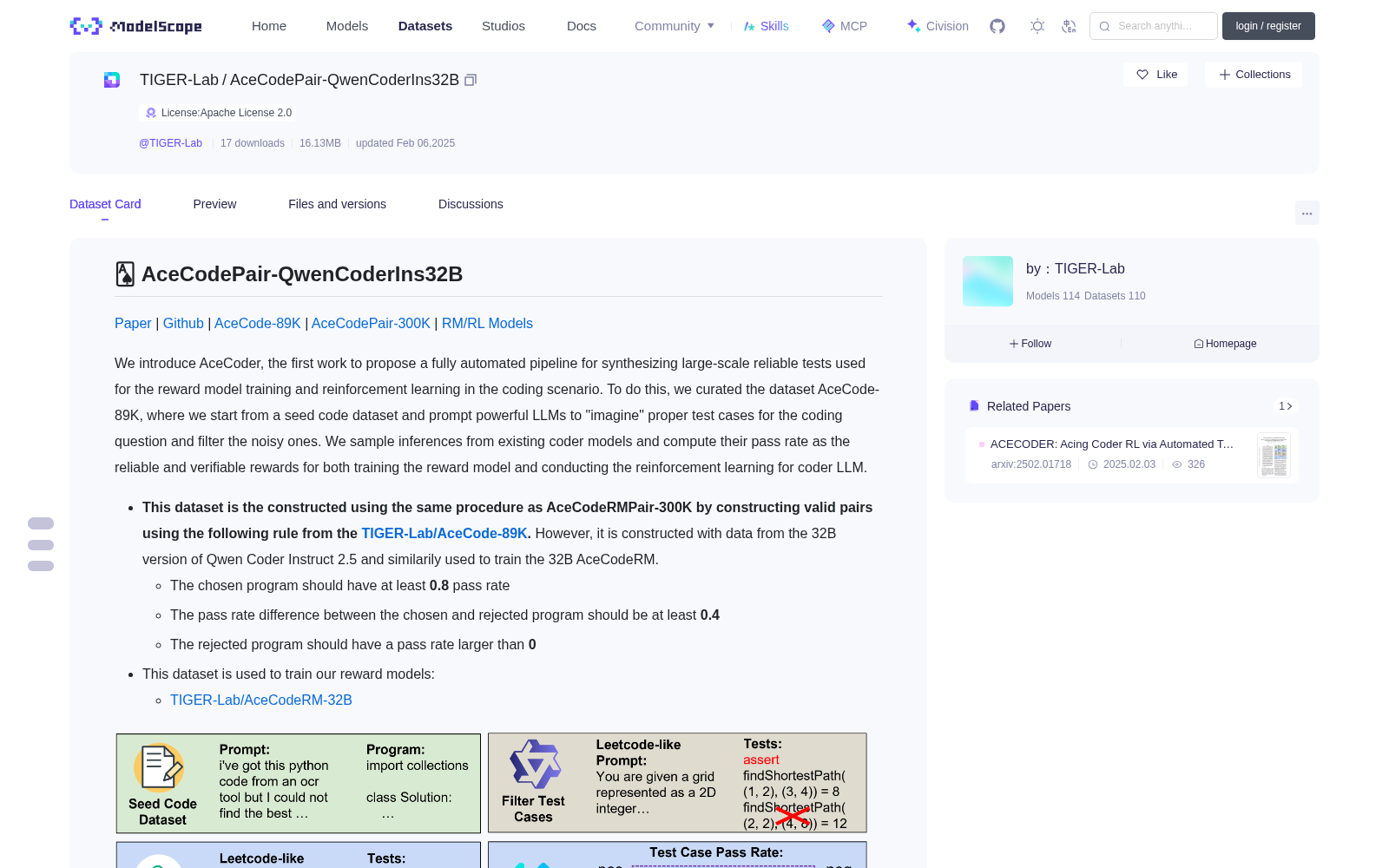
Task: Open the RM/RL Models link
Action: [487, 323]
